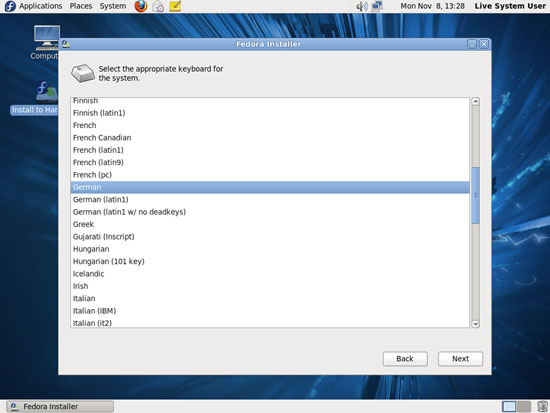The image size is (550, 413).
Task: Click the volume speaker icon
Action: point(362,6)
